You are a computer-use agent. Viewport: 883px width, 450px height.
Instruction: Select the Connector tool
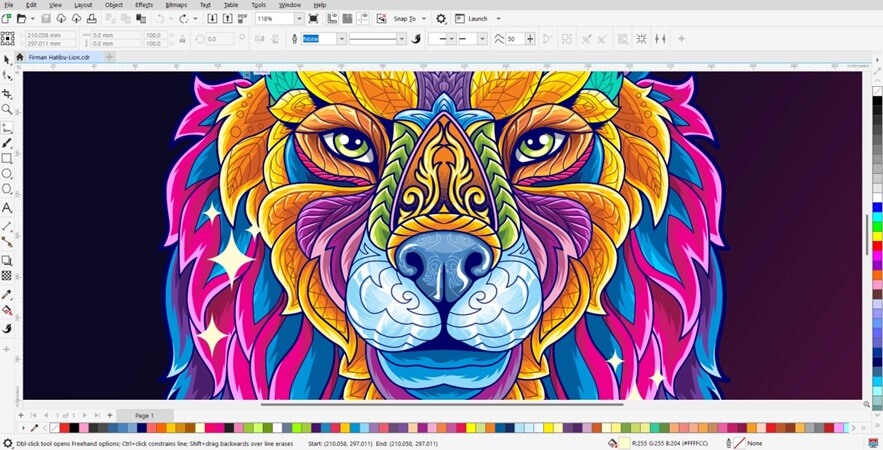tap(7, 242)
